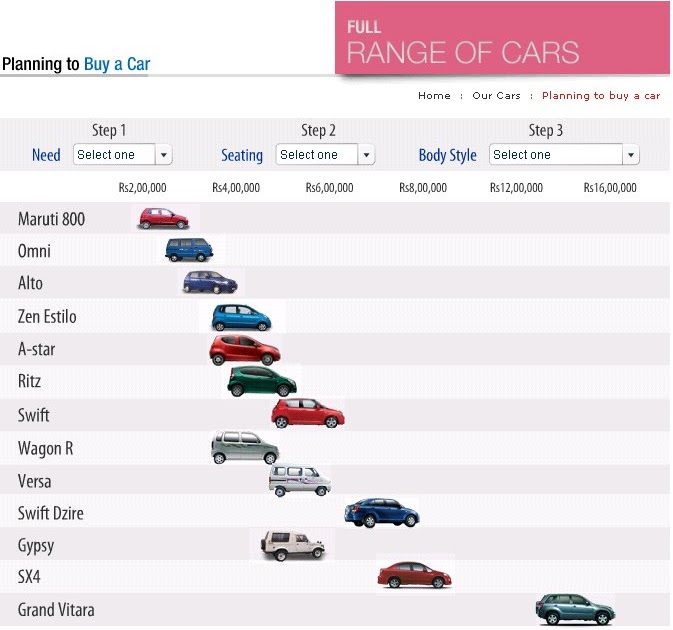Click the Zen Estilo row label
This screenshot has width=673, height=630.
tap(47, 316)
